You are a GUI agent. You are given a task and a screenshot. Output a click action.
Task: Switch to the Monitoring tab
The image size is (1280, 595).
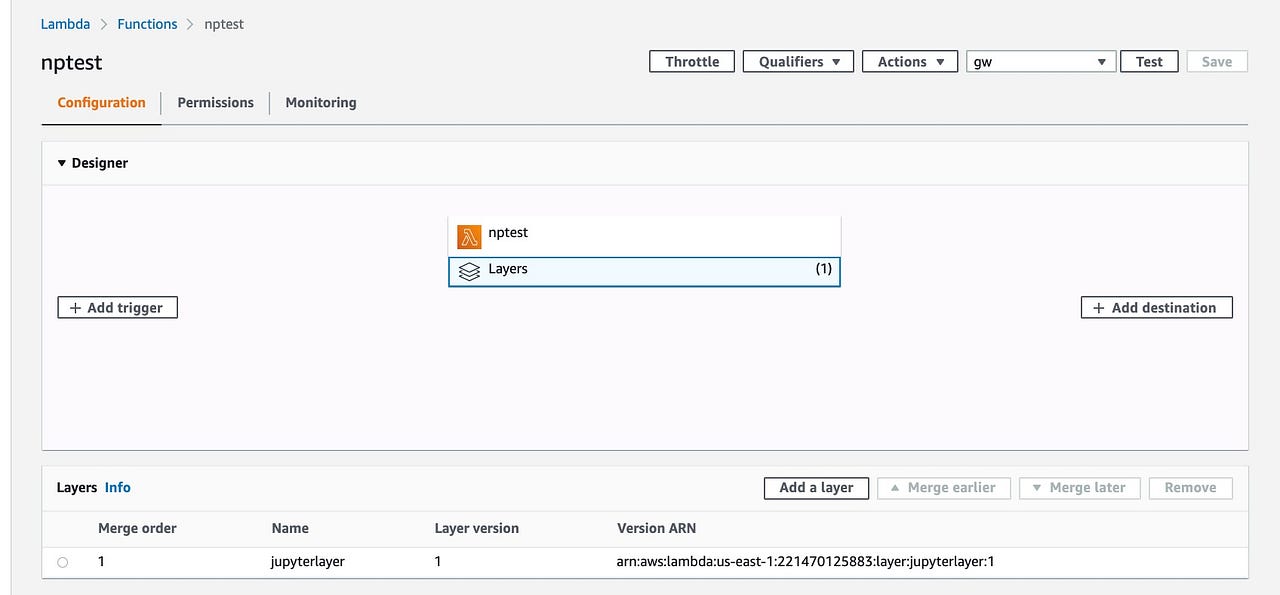(x=320, y=102)
